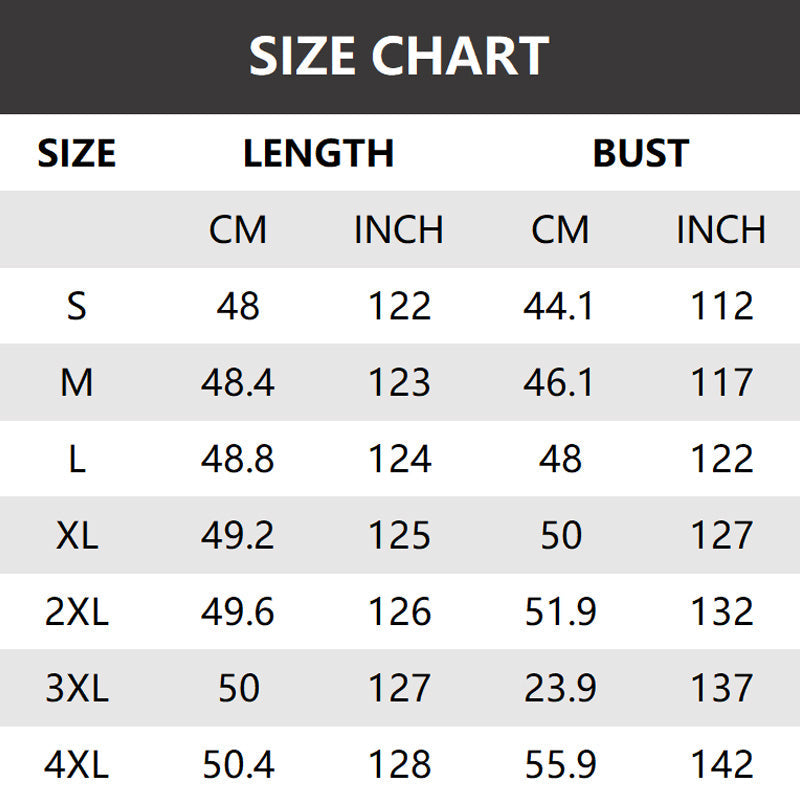
Task: Click the 50.4 length value
Action: (238, 765)
